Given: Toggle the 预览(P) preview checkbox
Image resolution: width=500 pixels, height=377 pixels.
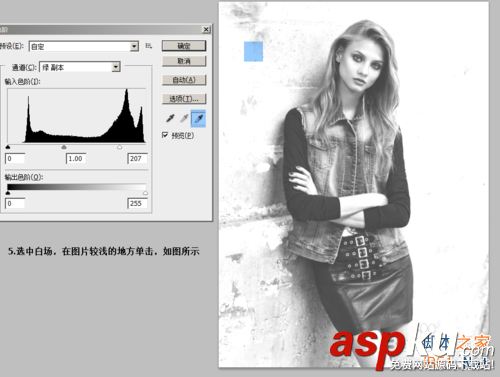Looking at the screenshot, I should coord(165,135).
